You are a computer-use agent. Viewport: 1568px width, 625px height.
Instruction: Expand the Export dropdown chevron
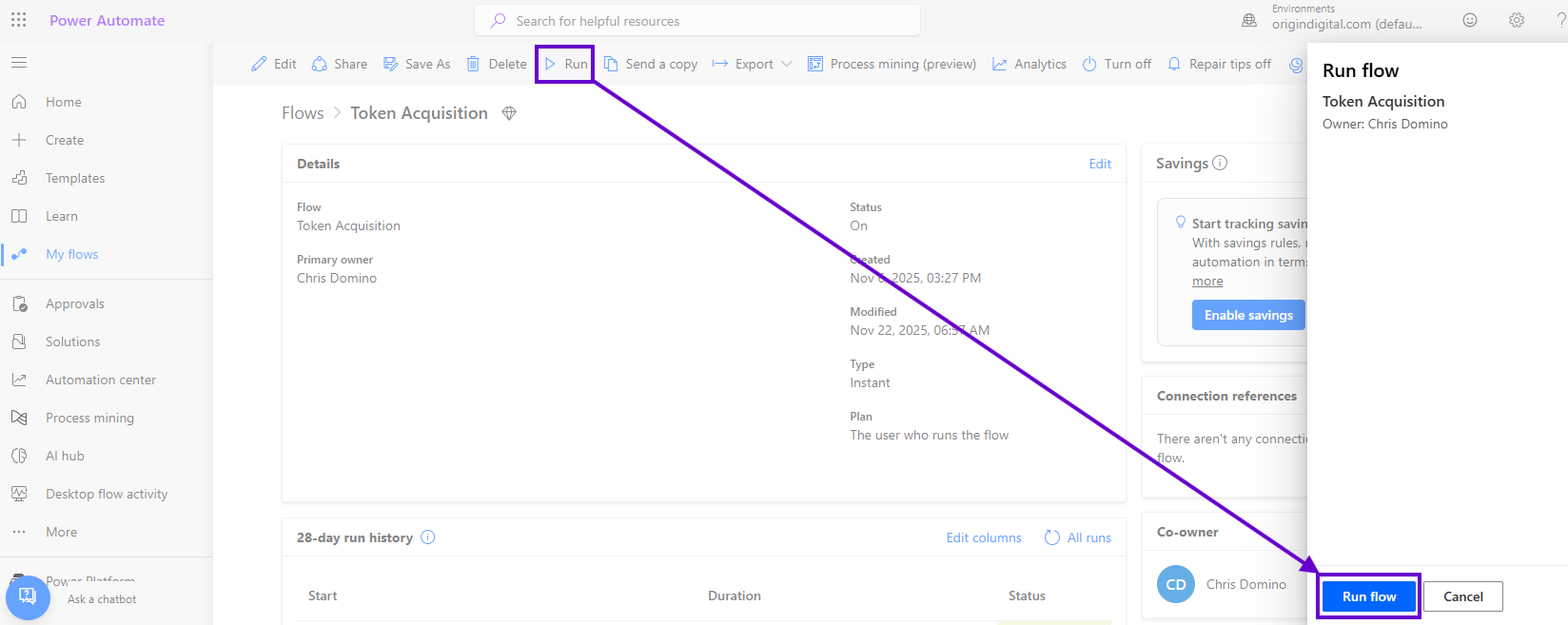click(786, 64)
